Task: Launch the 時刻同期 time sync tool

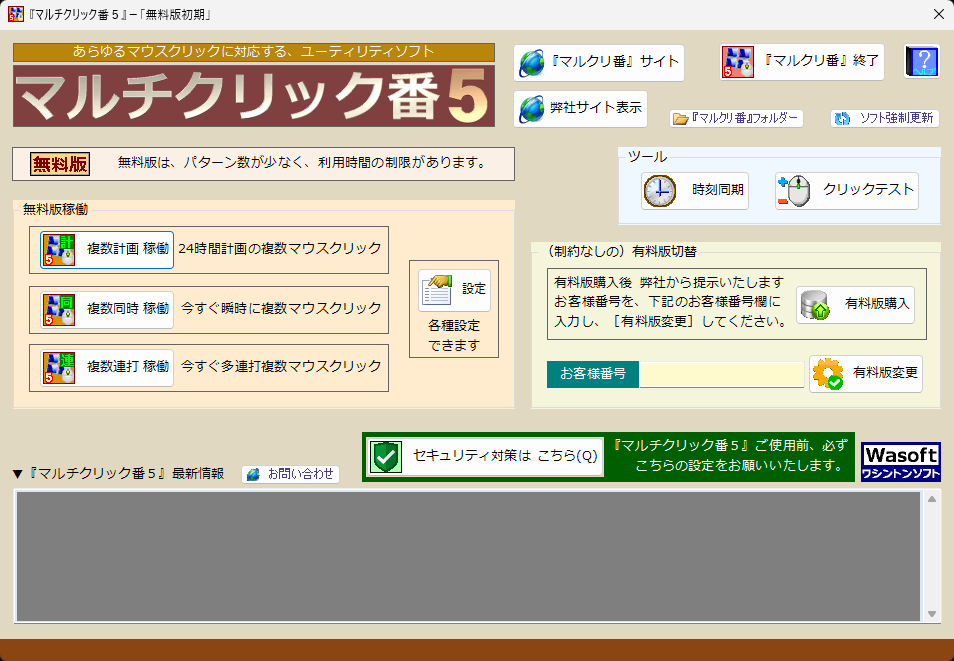Action: tap(695, 191)
